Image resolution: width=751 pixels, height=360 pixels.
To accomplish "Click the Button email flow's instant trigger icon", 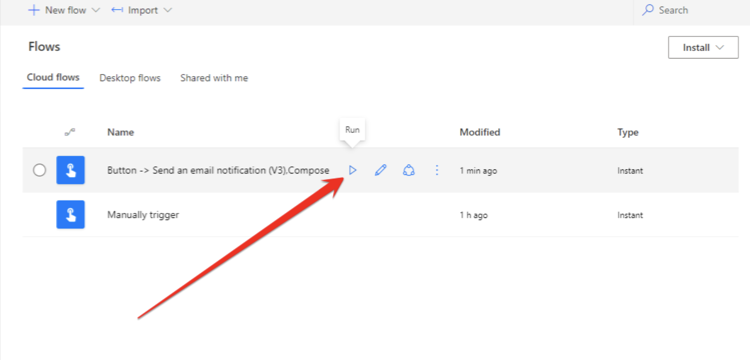I will coord(70,170).
